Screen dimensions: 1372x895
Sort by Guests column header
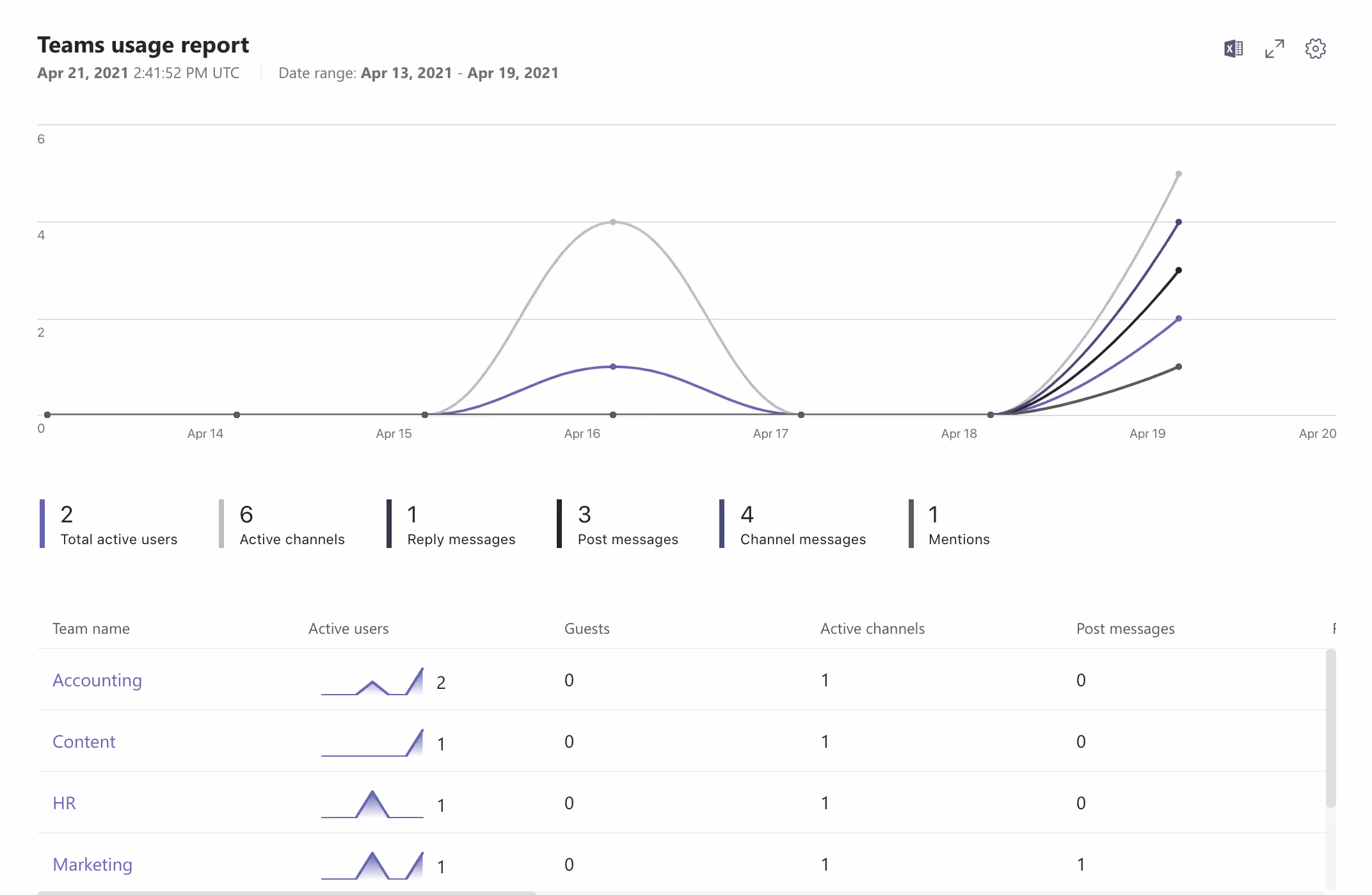pos(587,629)
